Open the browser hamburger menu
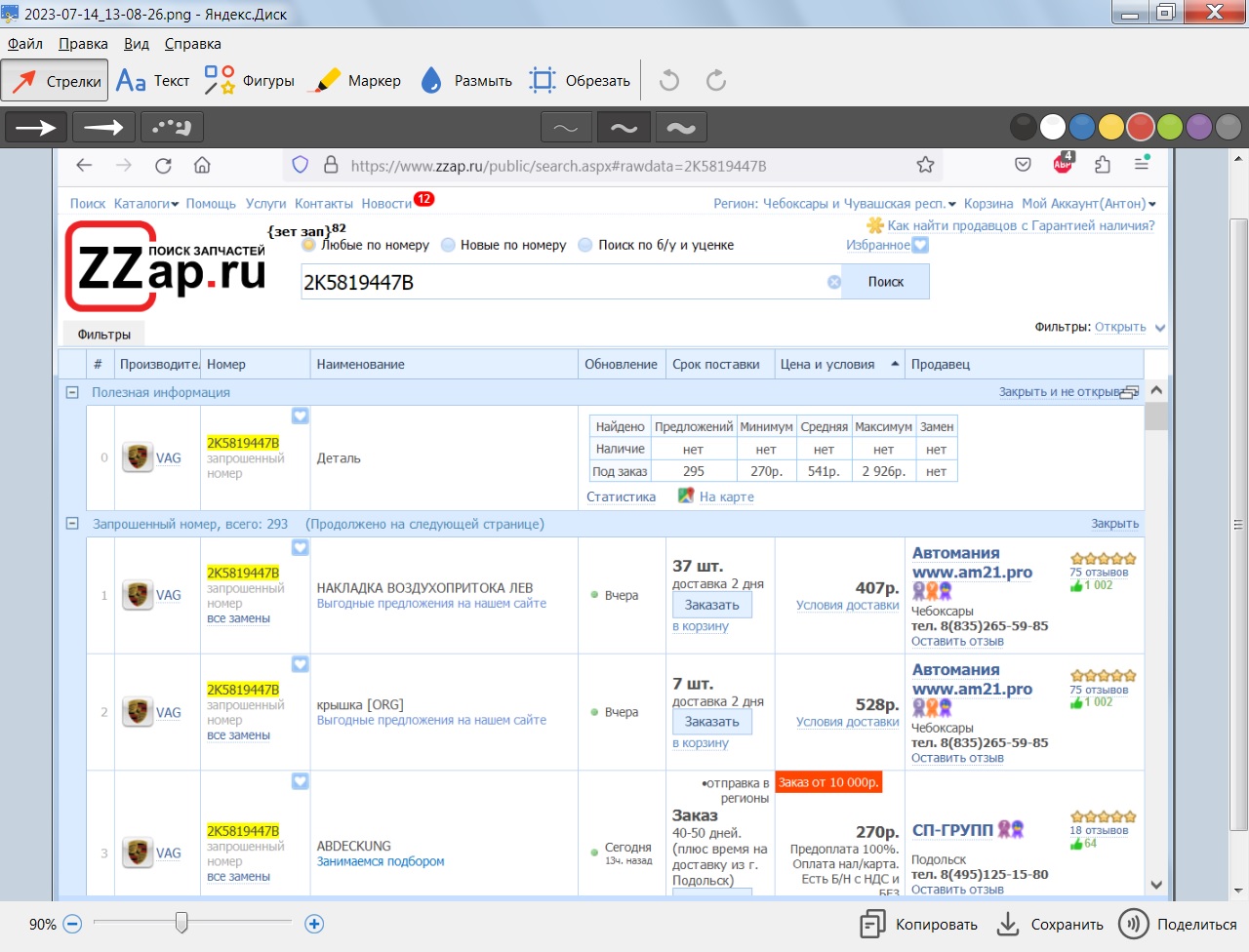The width and height of the screenshot is (1249, 952). [1142, 164]
